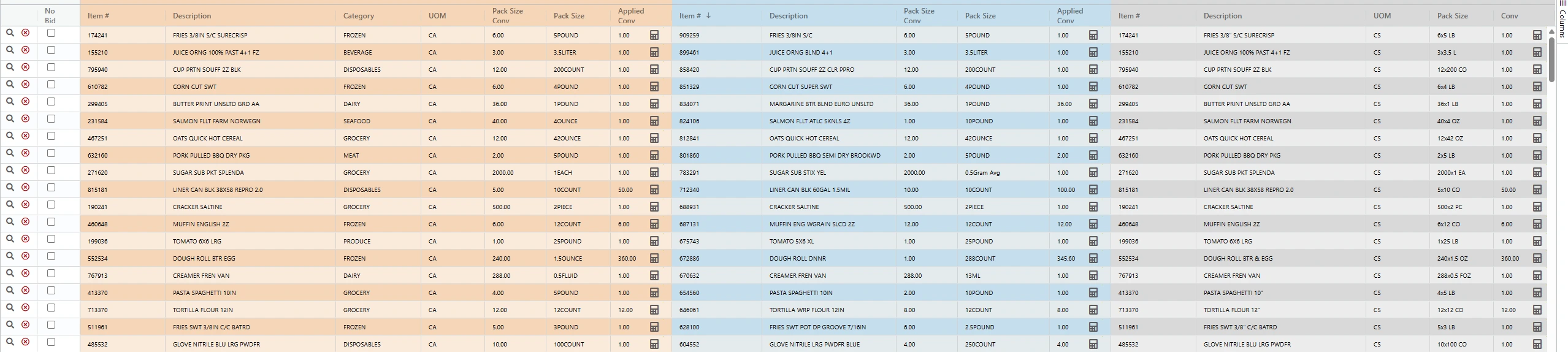Enable No Bid for MUFFIN ENGLISH 2Z

point(51,221)
